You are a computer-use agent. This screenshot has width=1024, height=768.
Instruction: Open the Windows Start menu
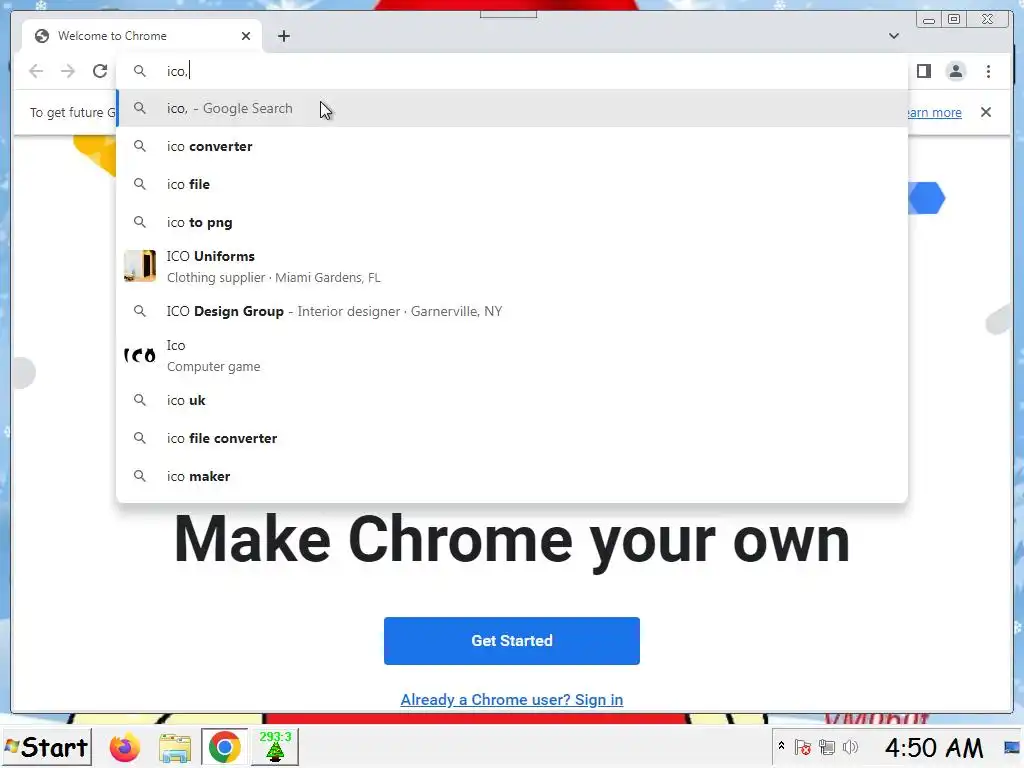click(47, 747)
